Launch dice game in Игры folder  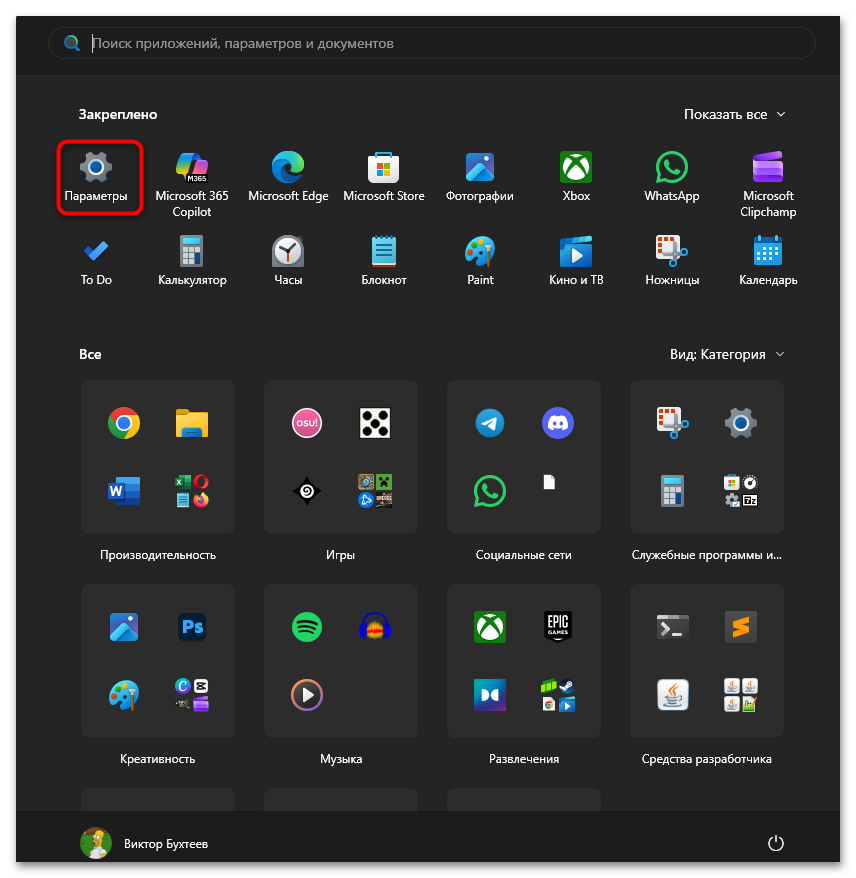375,423
